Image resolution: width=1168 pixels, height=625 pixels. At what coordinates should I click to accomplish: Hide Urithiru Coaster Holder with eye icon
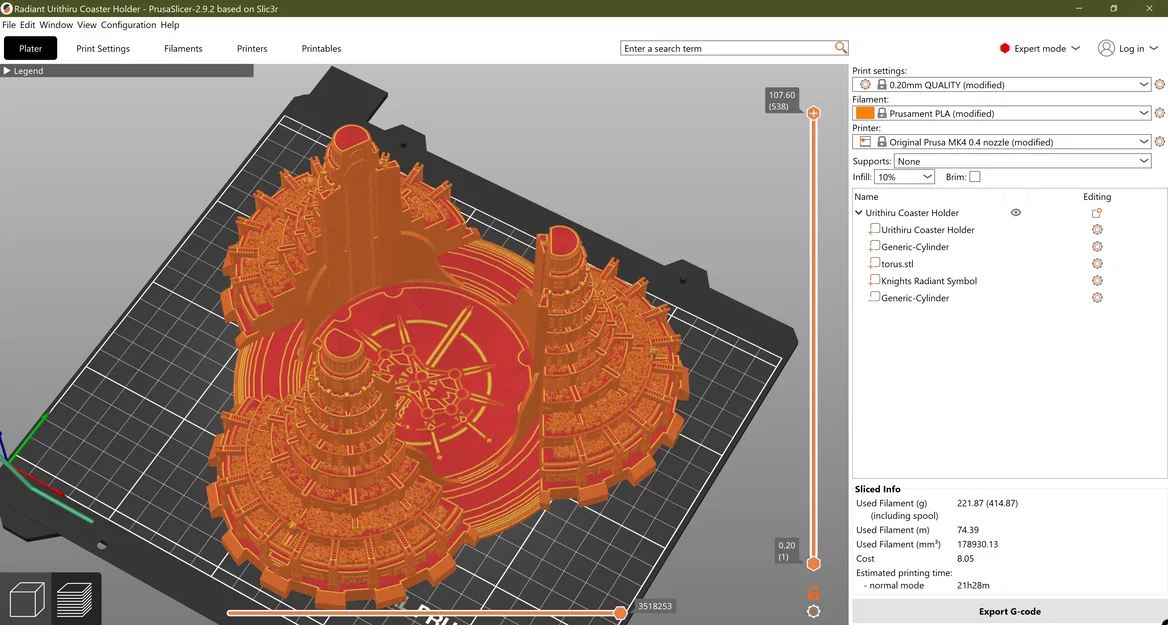[x=1016, y=213]
